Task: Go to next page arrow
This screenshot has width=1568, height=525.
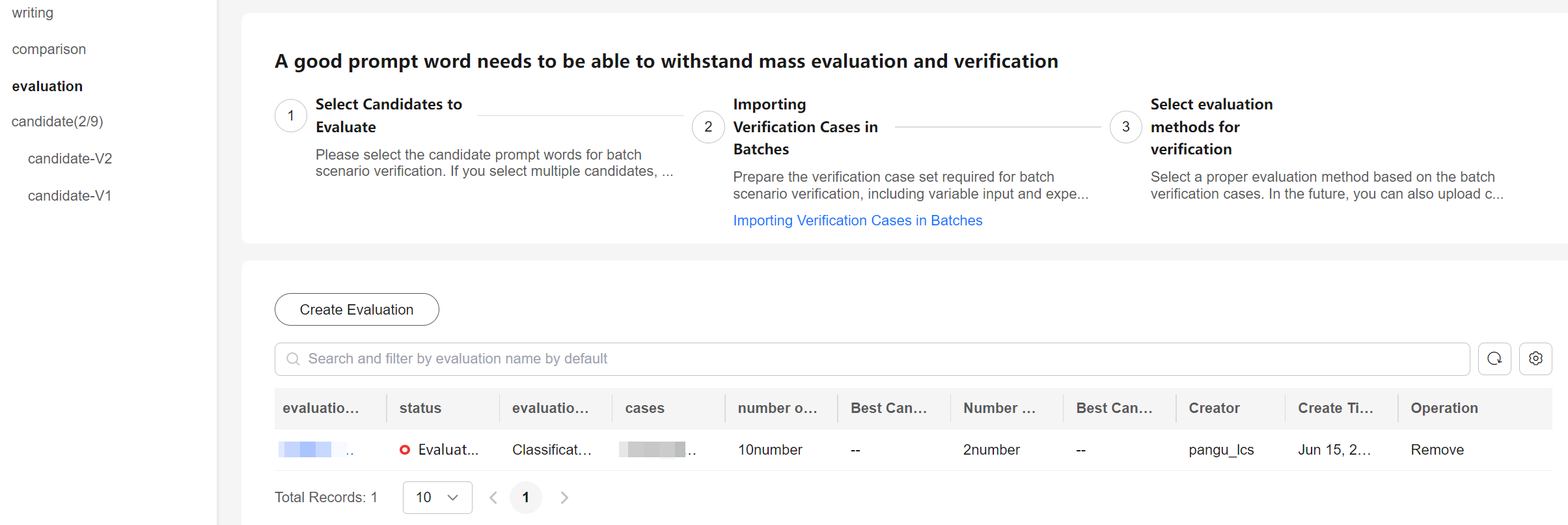Action: coord(564,498)
